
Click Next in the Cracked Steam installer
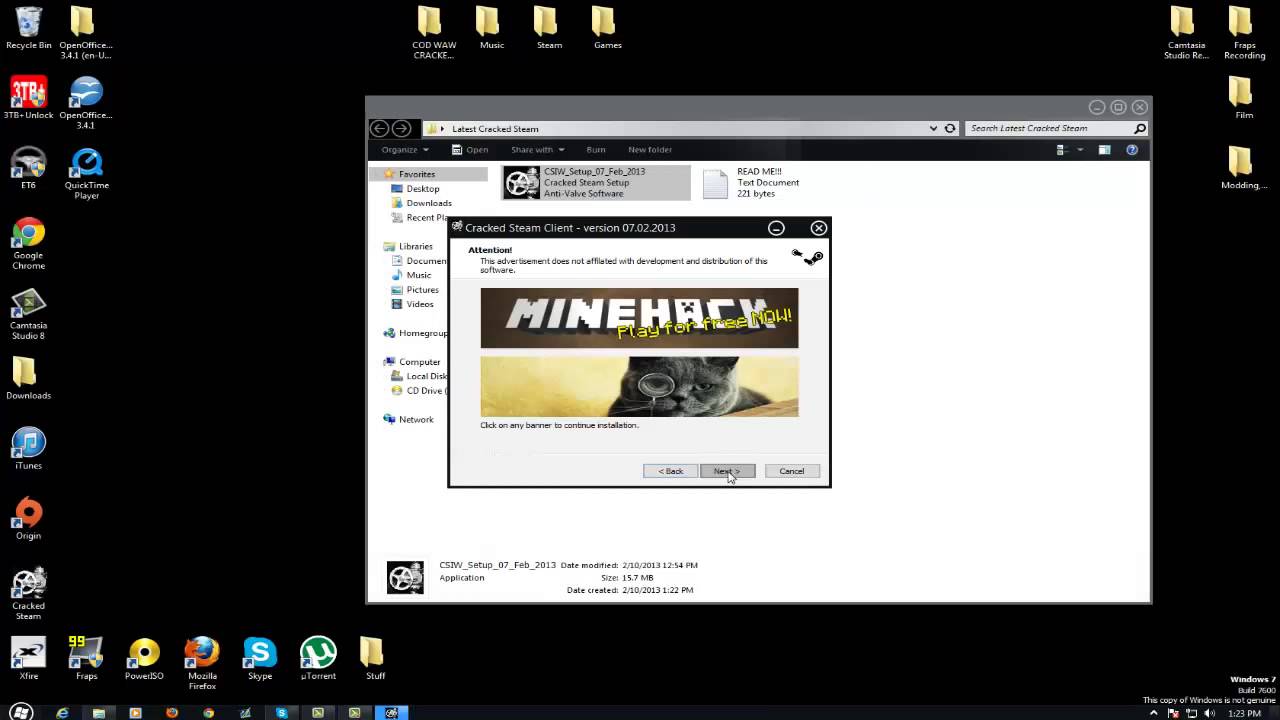727,471
